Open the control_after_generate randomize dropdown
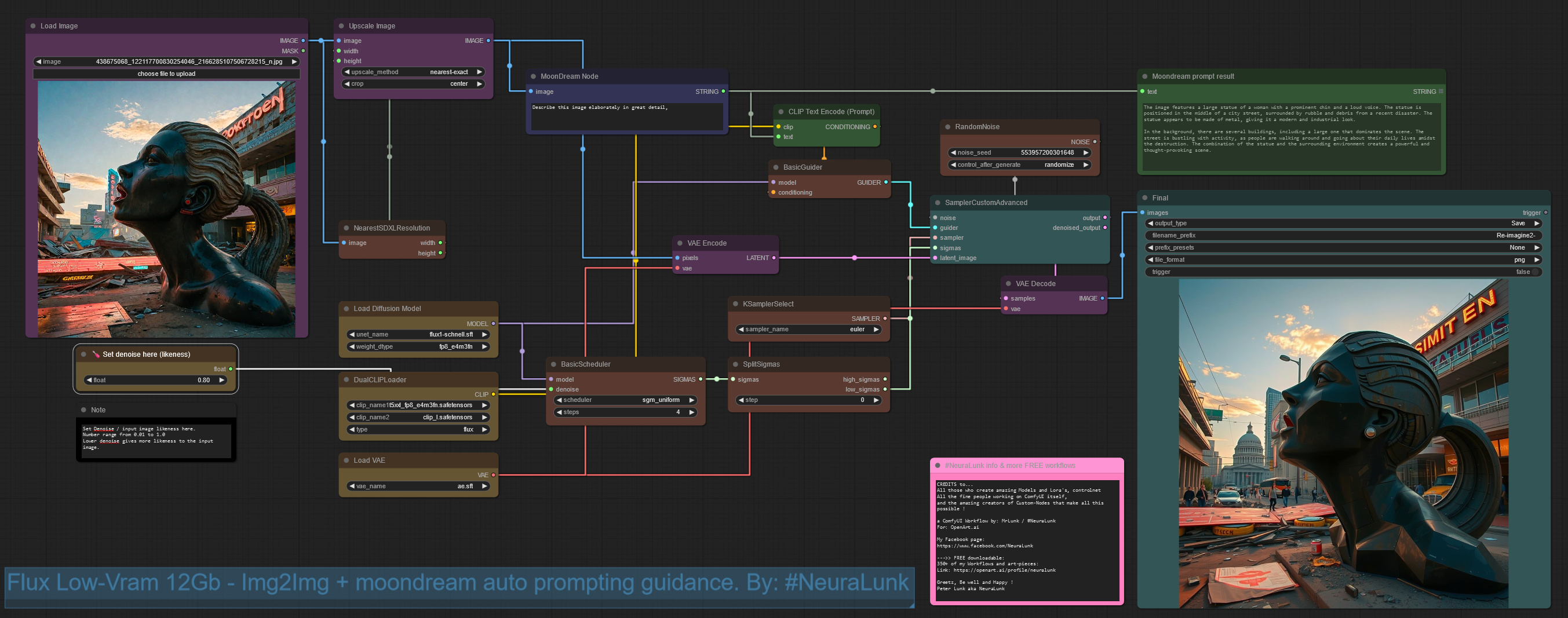 click(1020, 165)
